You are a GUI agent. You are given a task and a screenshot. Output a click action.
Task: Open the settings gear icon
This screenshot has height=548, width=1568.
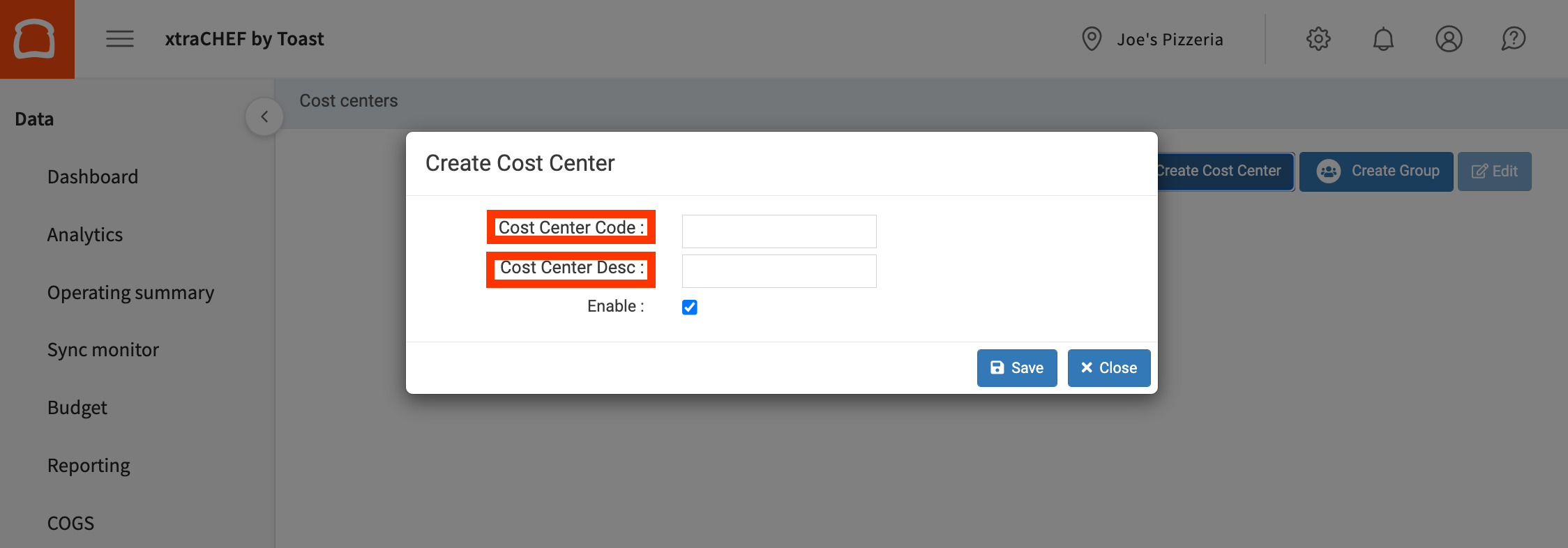tap(1318, 39)
